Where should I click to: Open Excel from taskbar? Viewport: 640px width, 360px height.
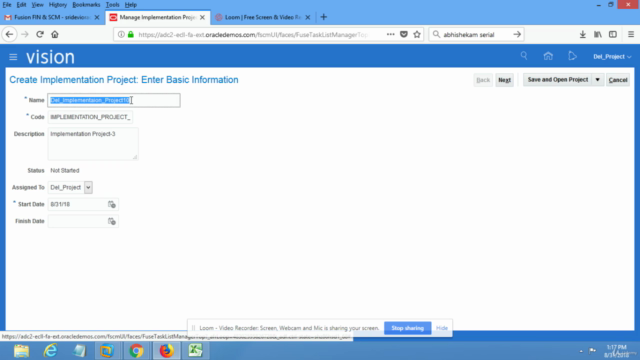click(196, 351)
